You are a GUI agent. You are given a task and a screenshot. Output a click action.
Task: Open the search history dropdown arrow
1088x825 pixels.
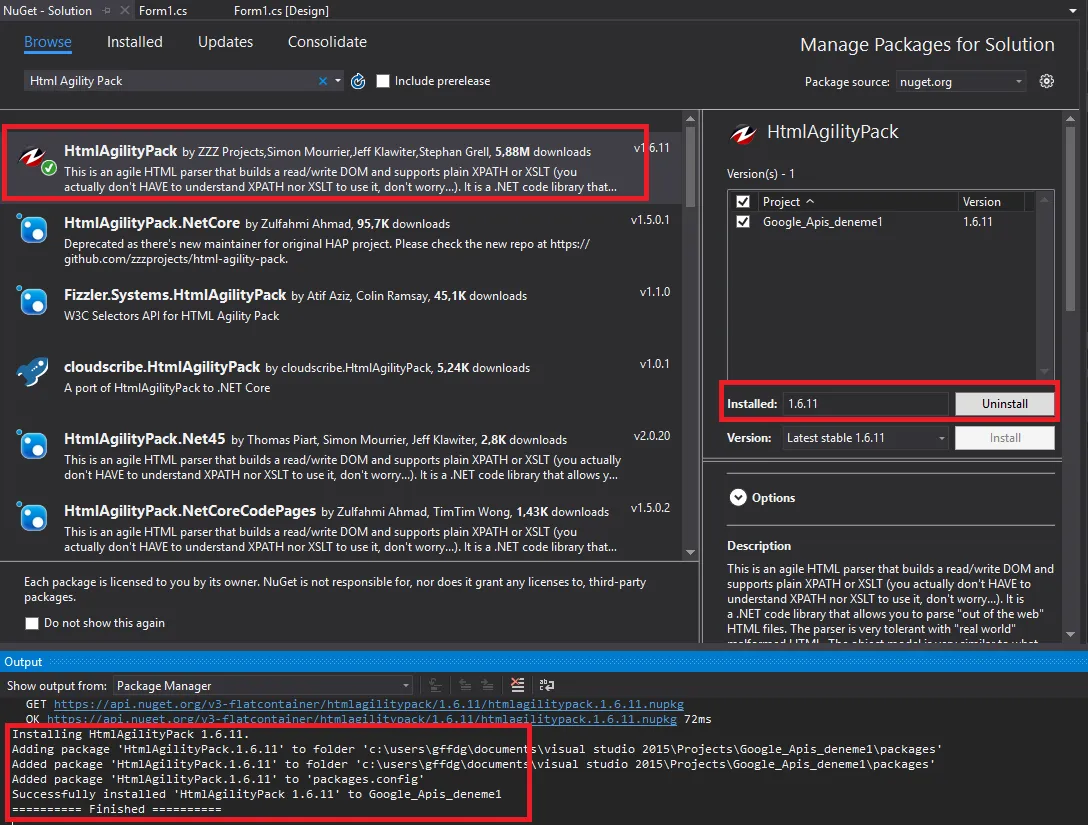pos(338,81)
